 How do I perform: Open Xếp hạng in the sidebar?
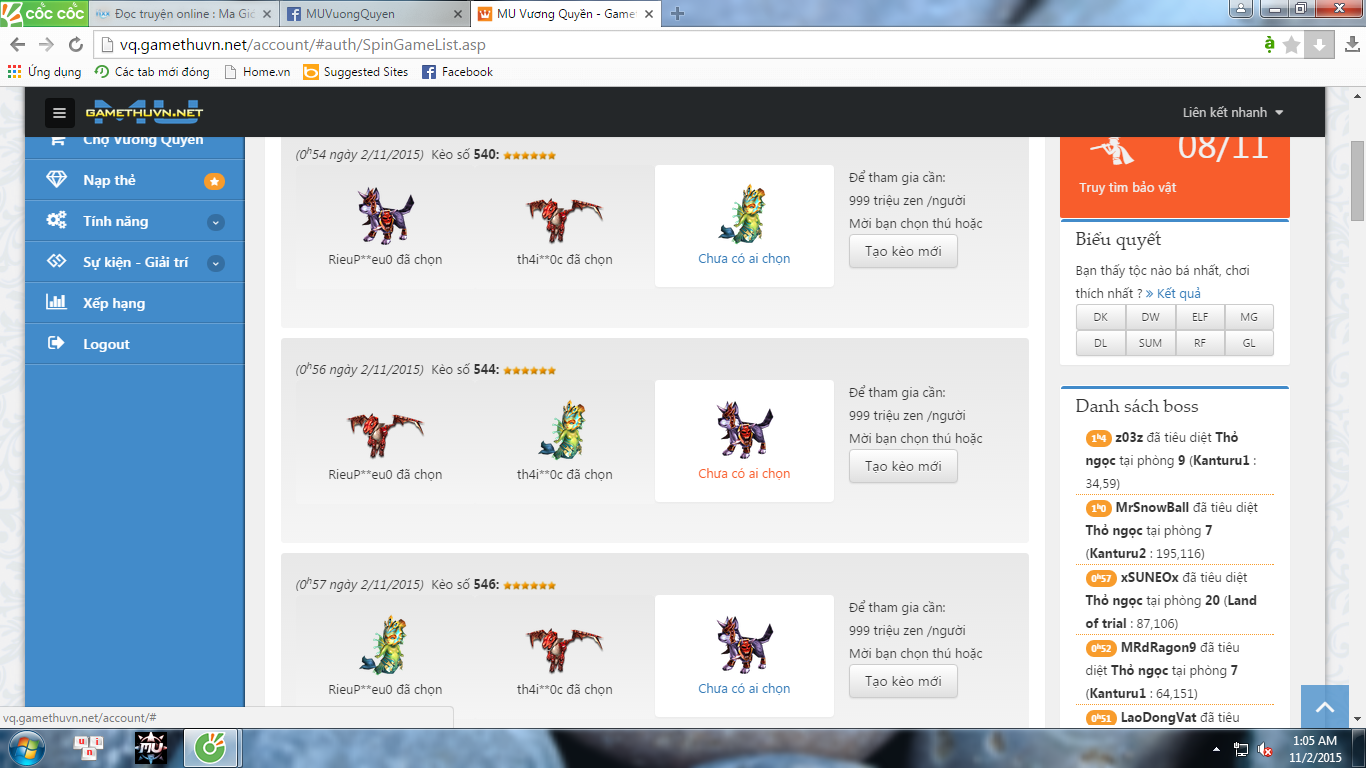tap(114, 303)
